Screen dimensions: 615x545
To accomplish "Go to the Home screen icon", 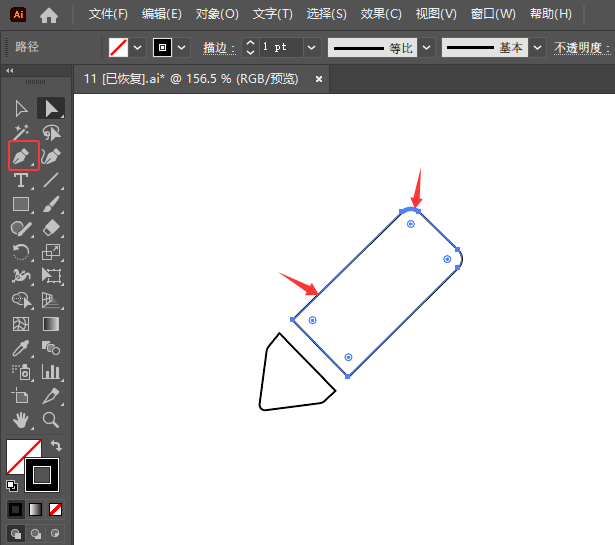I will click(x=49, y=15).
